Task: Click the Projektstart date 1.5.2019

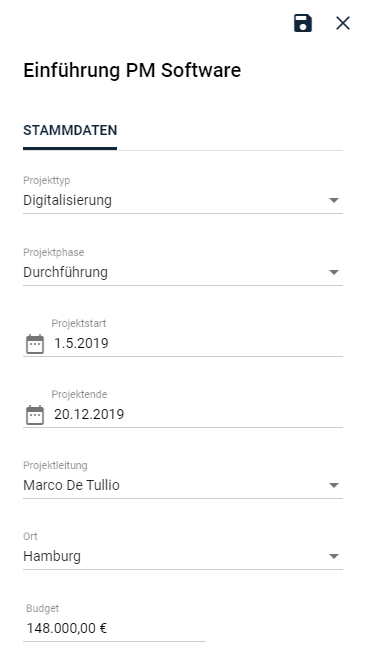Action: click(x=81, y=343)
